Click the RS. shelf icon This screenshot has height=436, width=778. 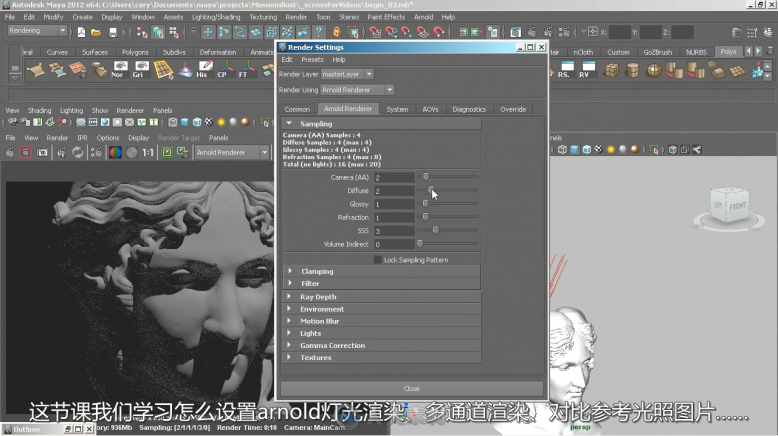tap(566, 69)
